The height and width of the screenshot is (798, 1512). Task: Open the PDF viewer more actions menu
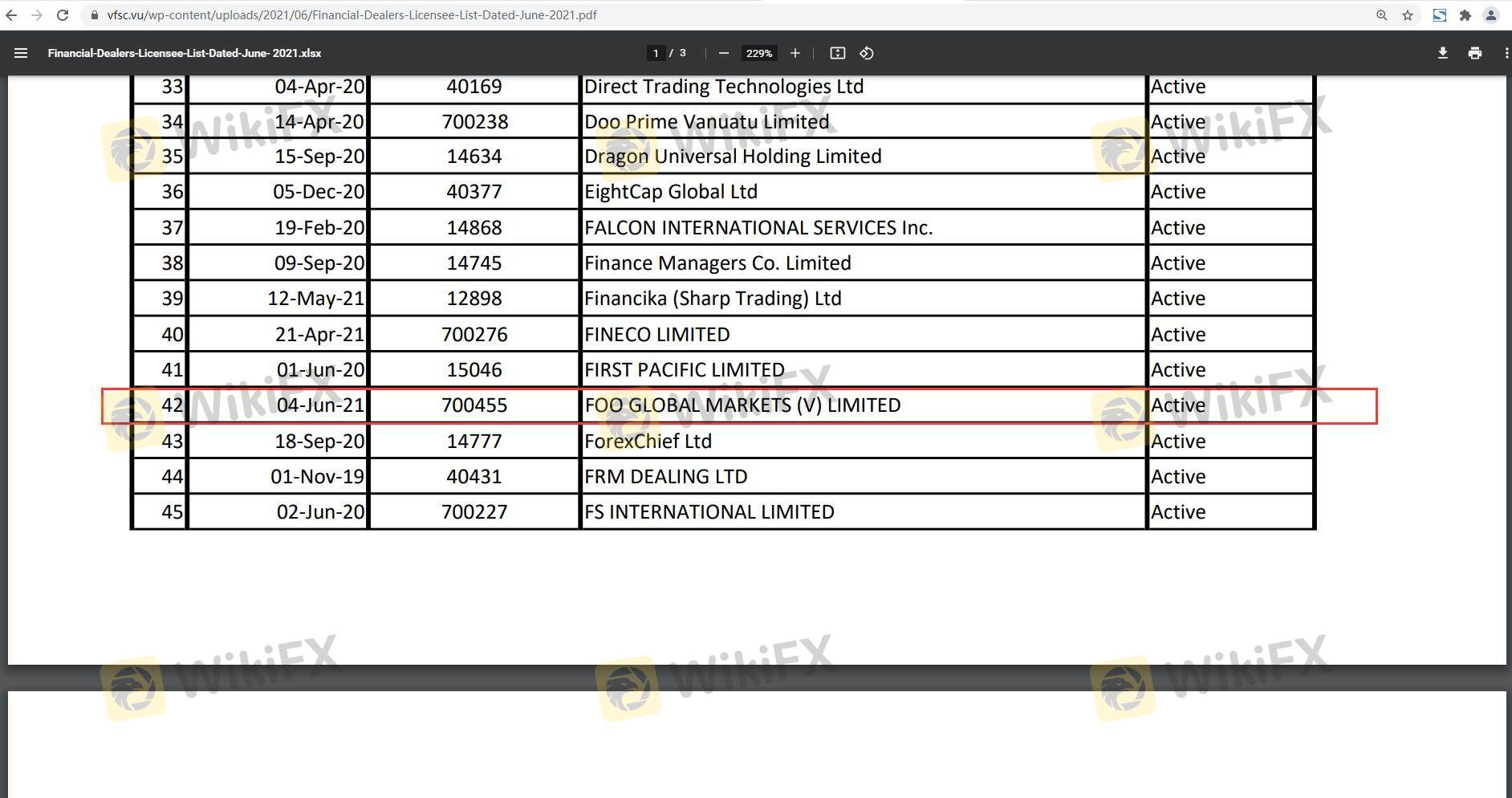1506,53
